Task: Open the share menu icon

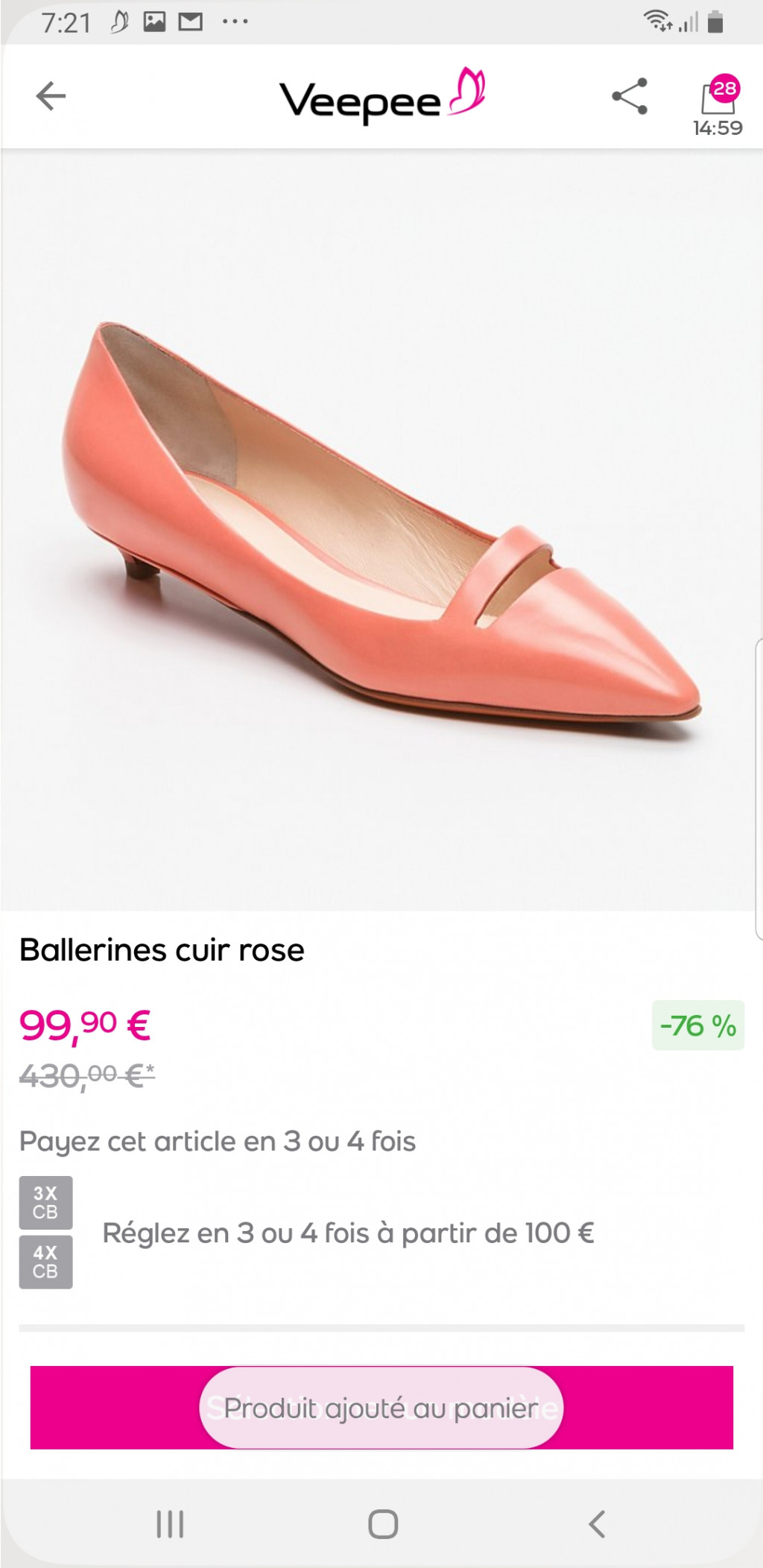Action: pos(630,96)
